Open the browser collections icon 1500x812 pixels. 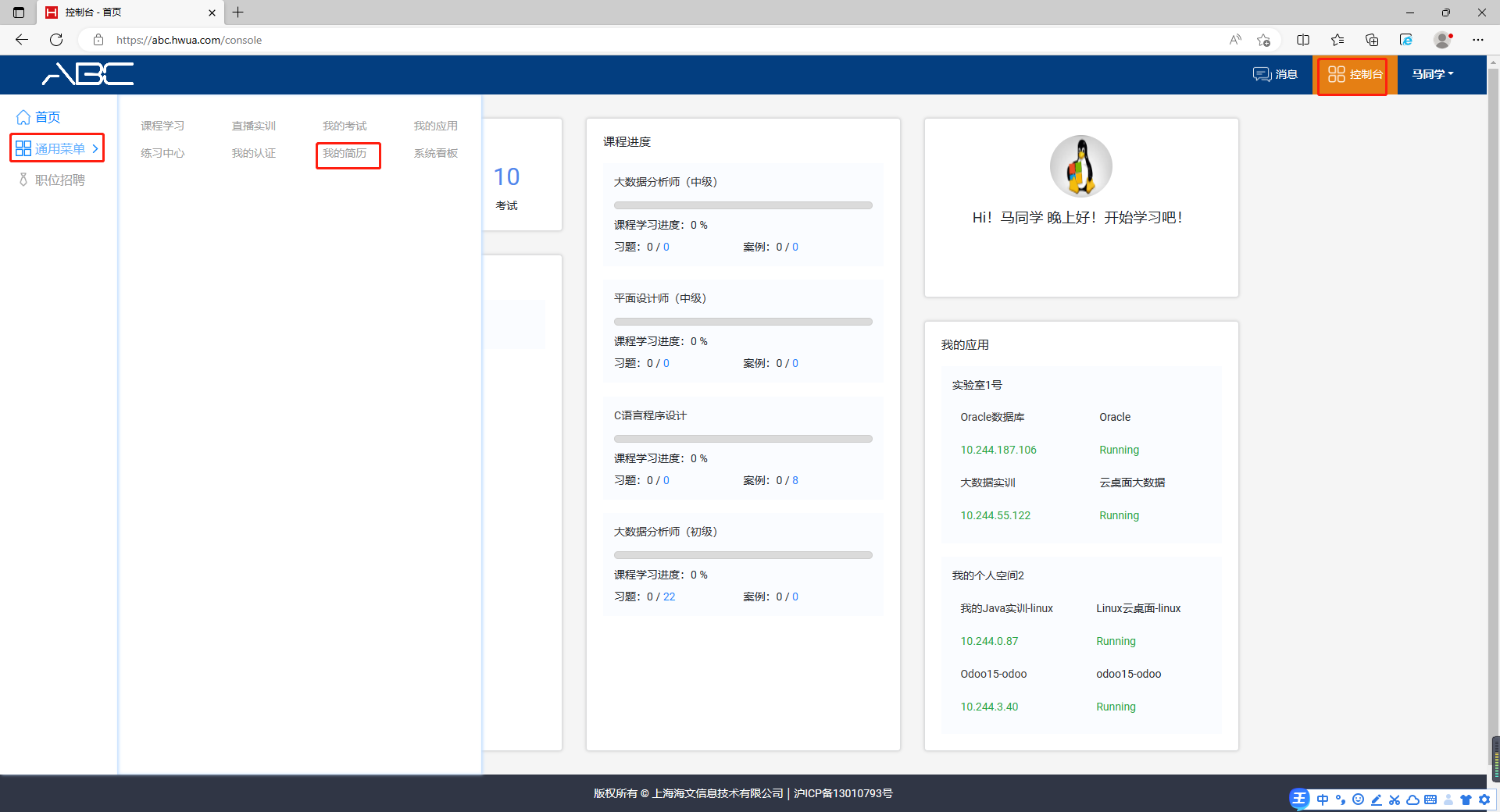[1372, 40]
